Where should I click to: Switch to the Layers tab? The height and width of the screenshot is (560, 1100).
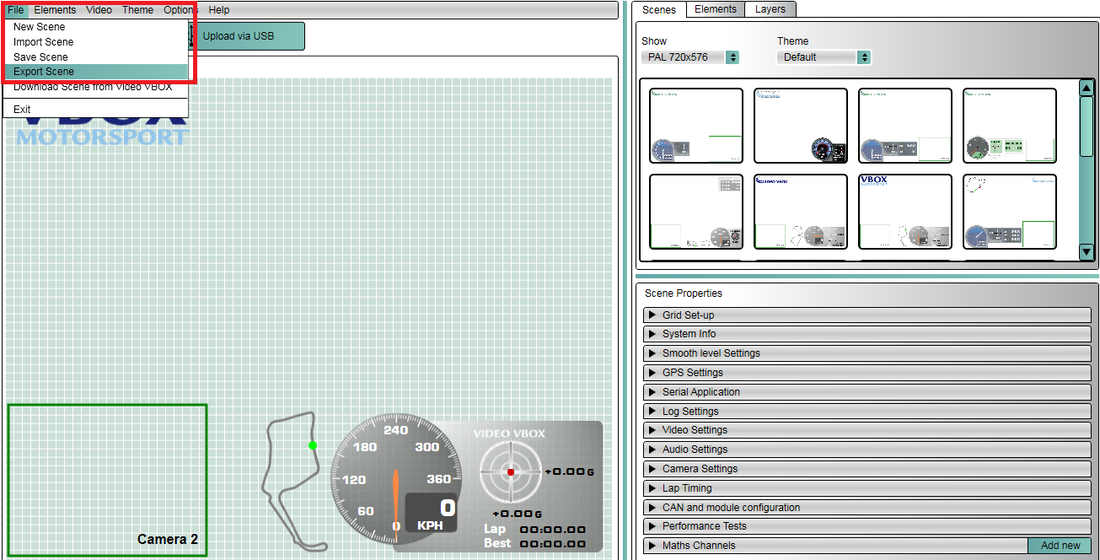(x=769, y=9)
